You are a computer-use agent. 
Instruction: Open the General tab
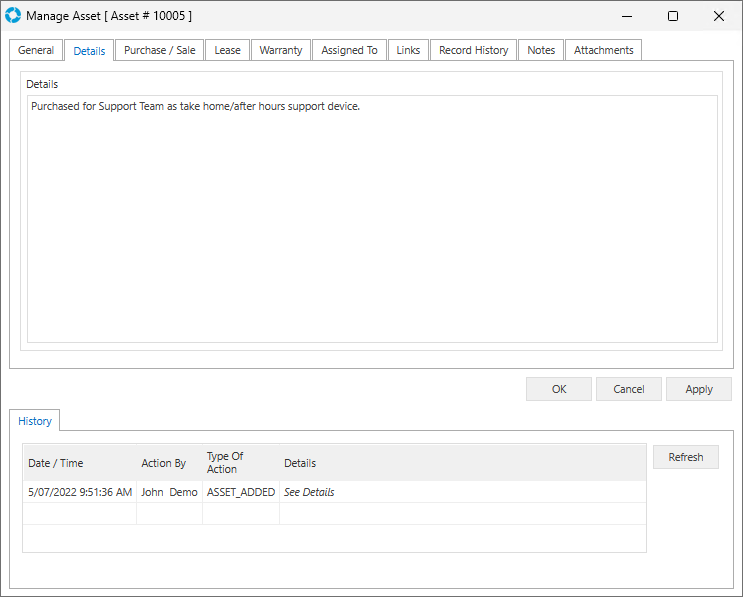[x=36, y=50]
